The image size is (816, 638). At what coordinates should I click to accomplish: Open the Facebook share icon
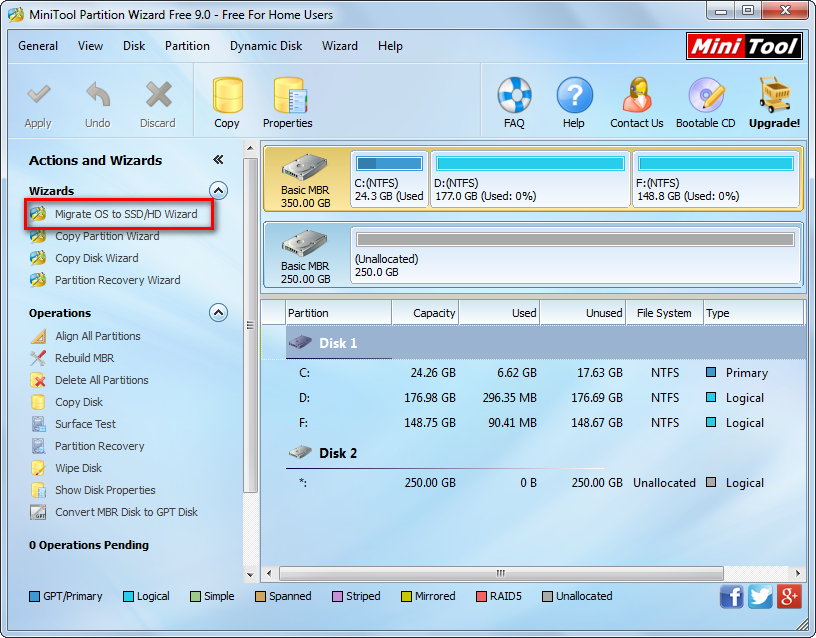point(732,596)
